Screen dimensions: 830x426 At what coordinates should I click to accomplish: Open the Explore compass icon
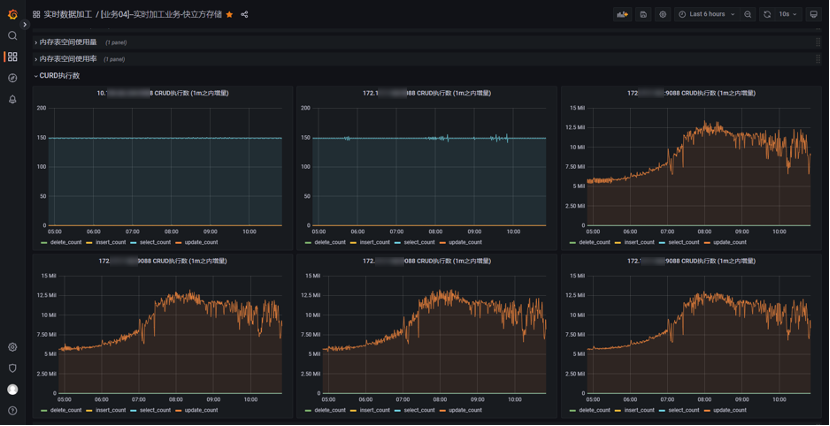(13, 78)
